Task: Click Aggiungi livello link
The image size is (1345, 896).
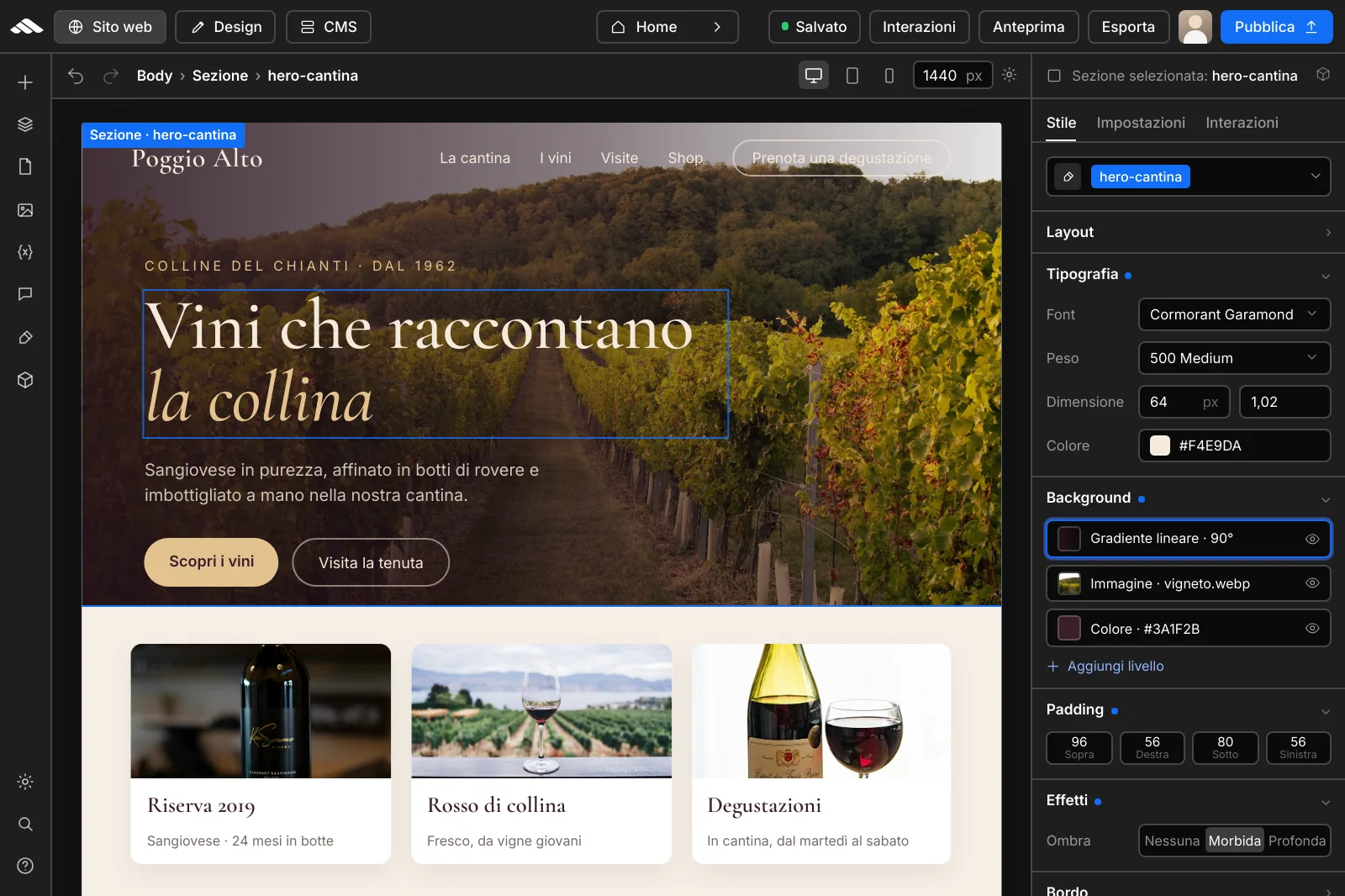Action: [x=1105, y=666]
